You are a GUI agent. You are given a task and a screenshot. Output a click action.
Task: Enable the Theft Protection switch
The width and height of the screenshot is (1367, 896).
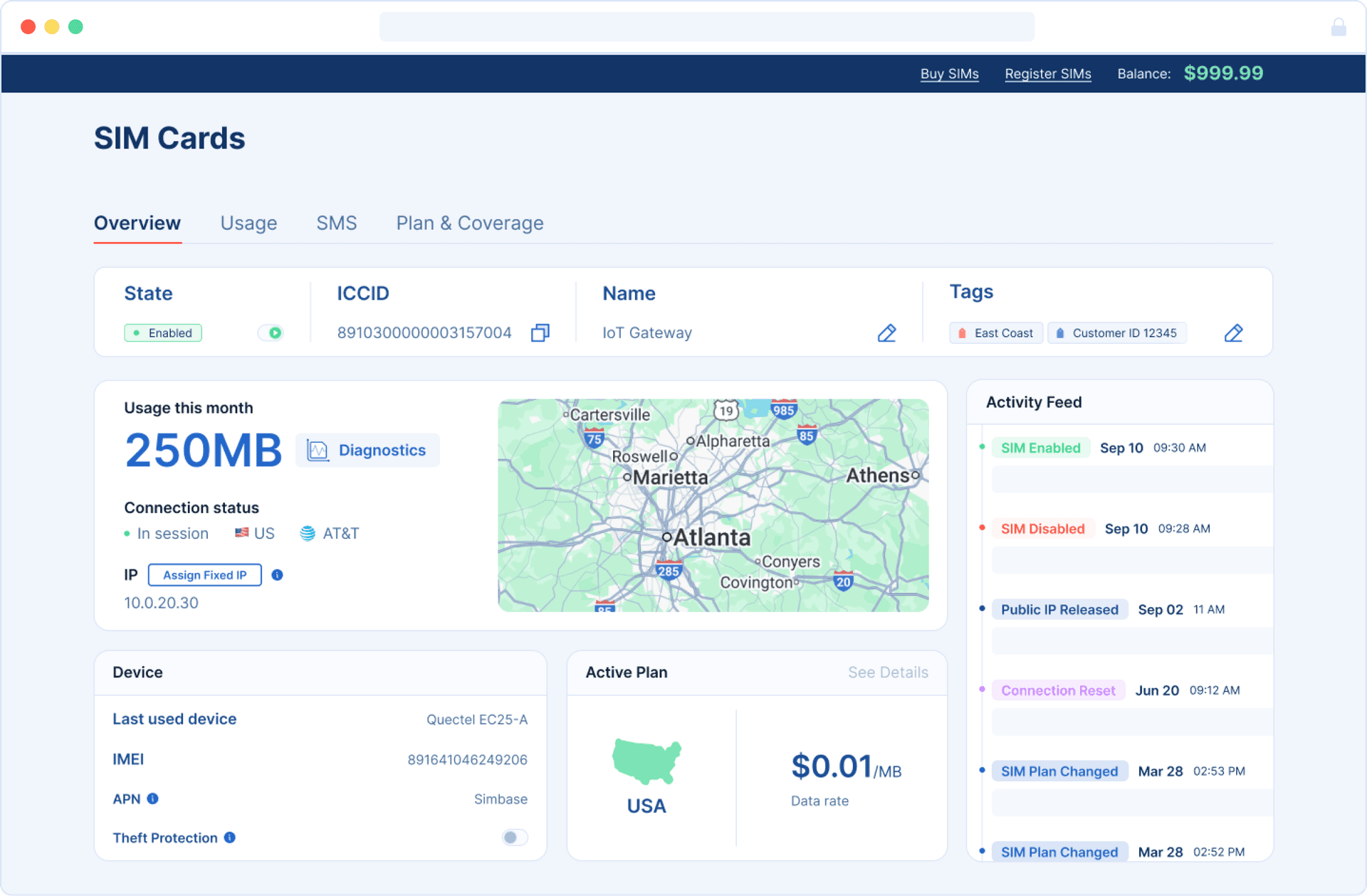pyautogui.click(x=514, y=838)
